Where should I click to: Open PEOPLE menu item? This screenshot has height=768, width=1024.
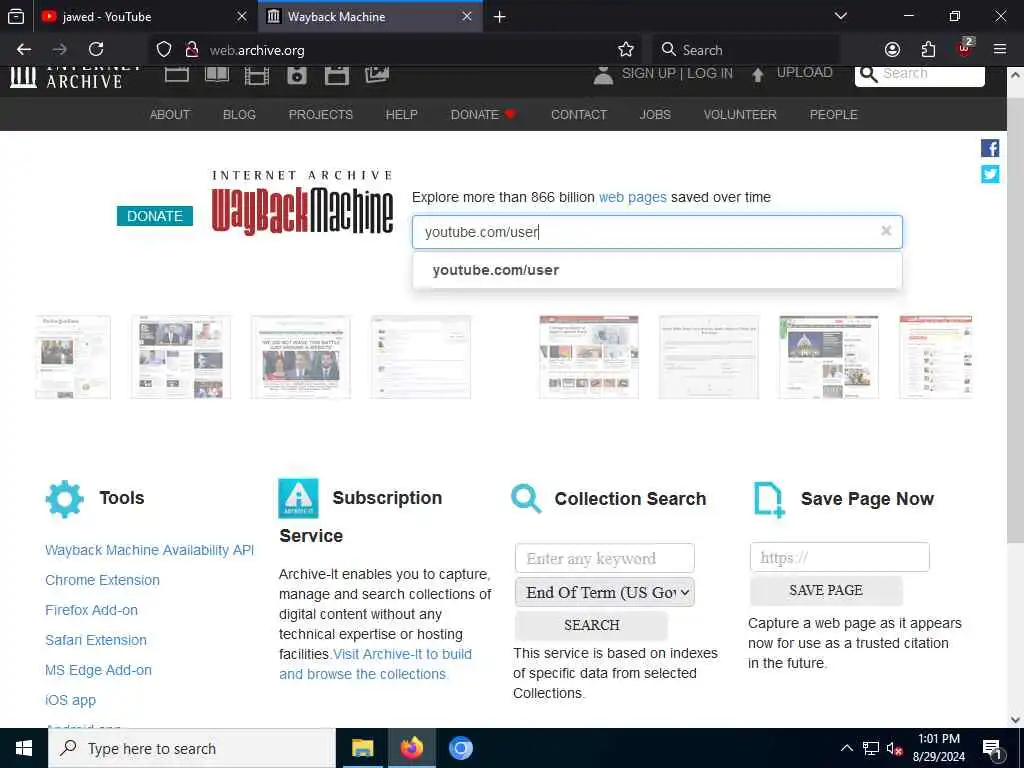click(x=833, y=115)
